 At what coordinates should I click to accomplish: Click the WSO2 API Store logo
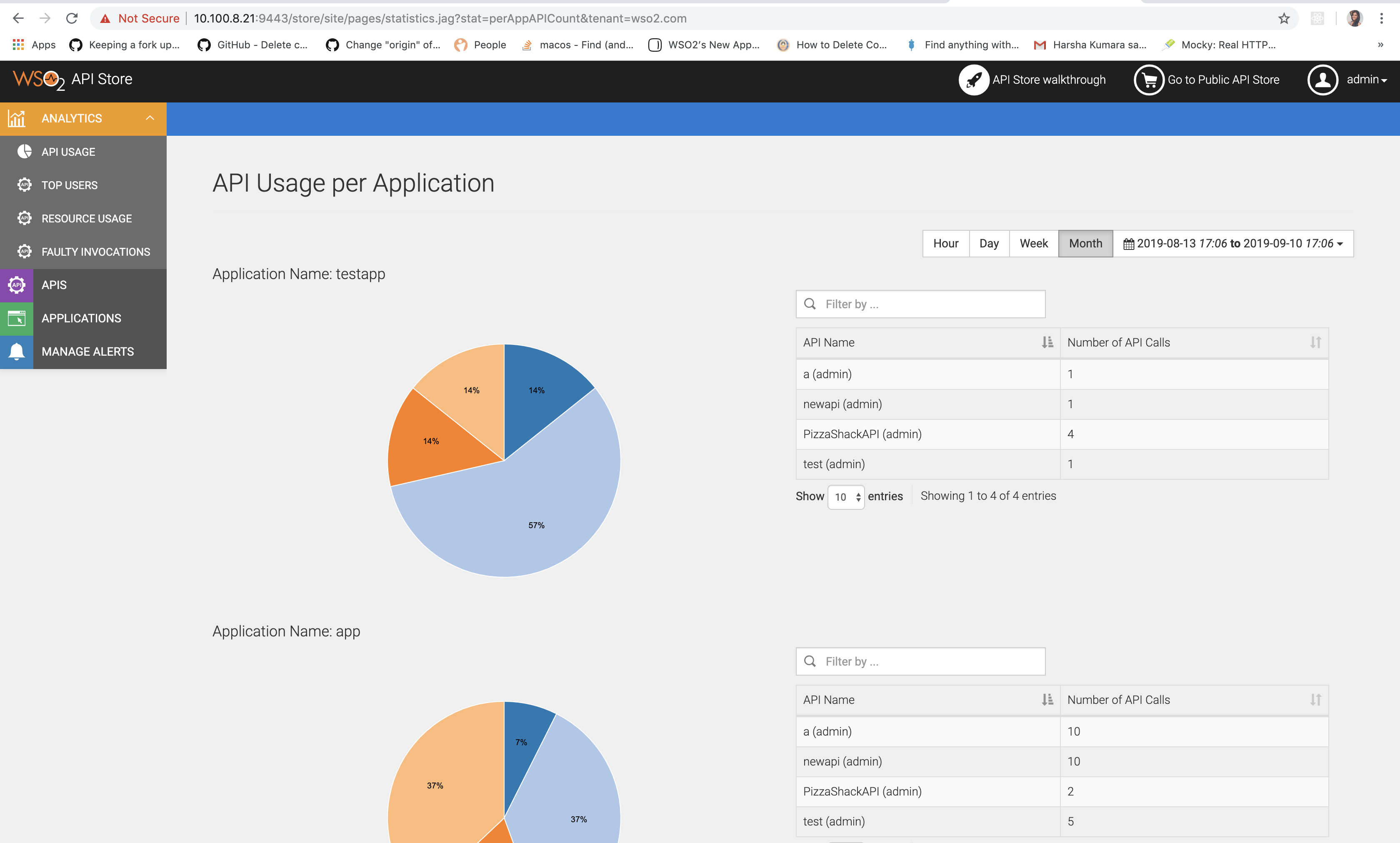[73, 79]
